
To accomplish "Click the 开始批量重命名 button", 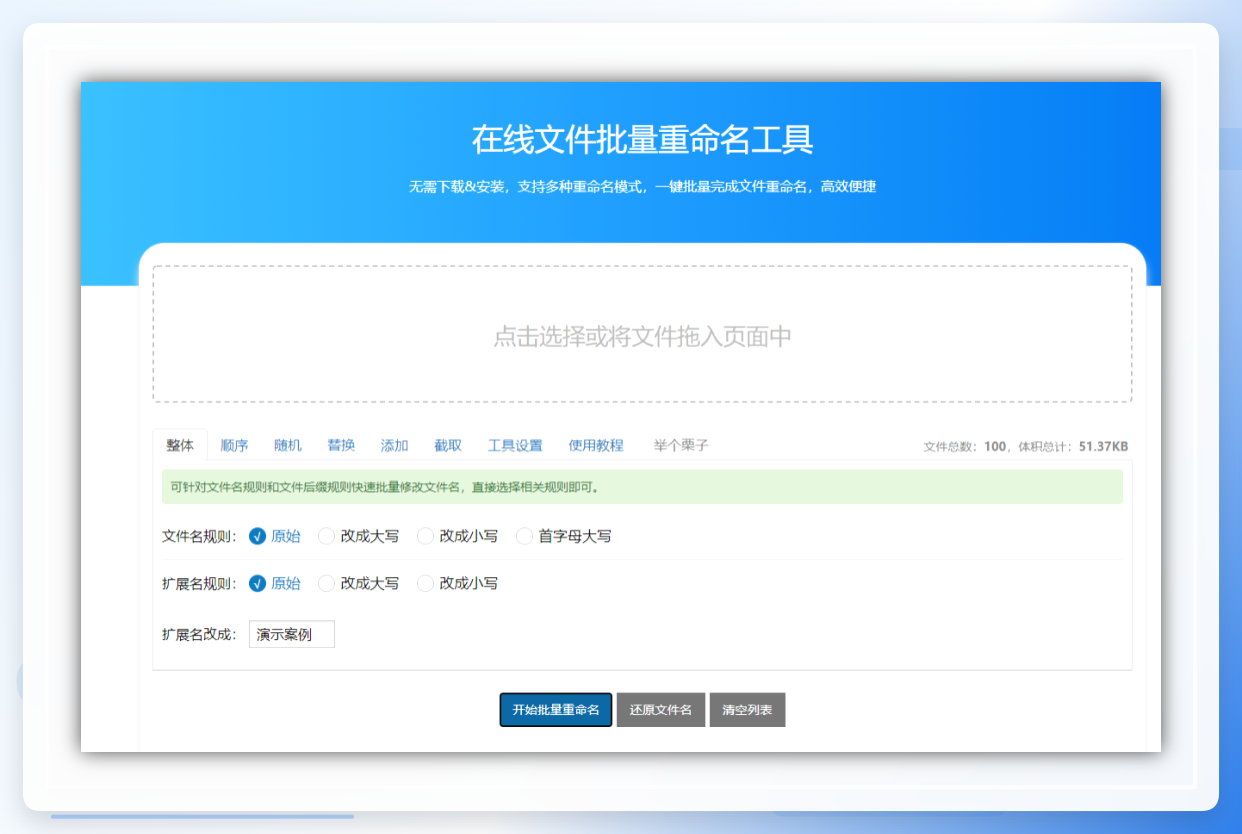I will coord(556,710).
